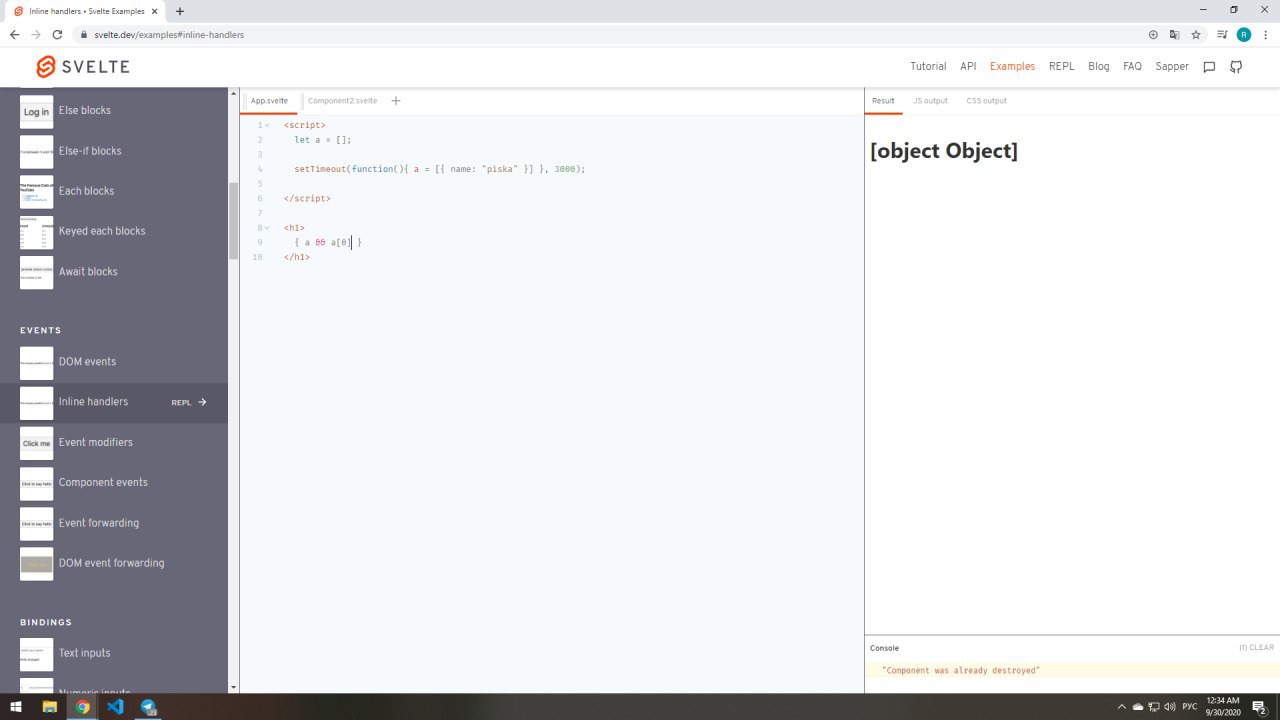Go back with the browser back arrow
The width and height of the screenshot is (1280, 720).
click(14, 34)
